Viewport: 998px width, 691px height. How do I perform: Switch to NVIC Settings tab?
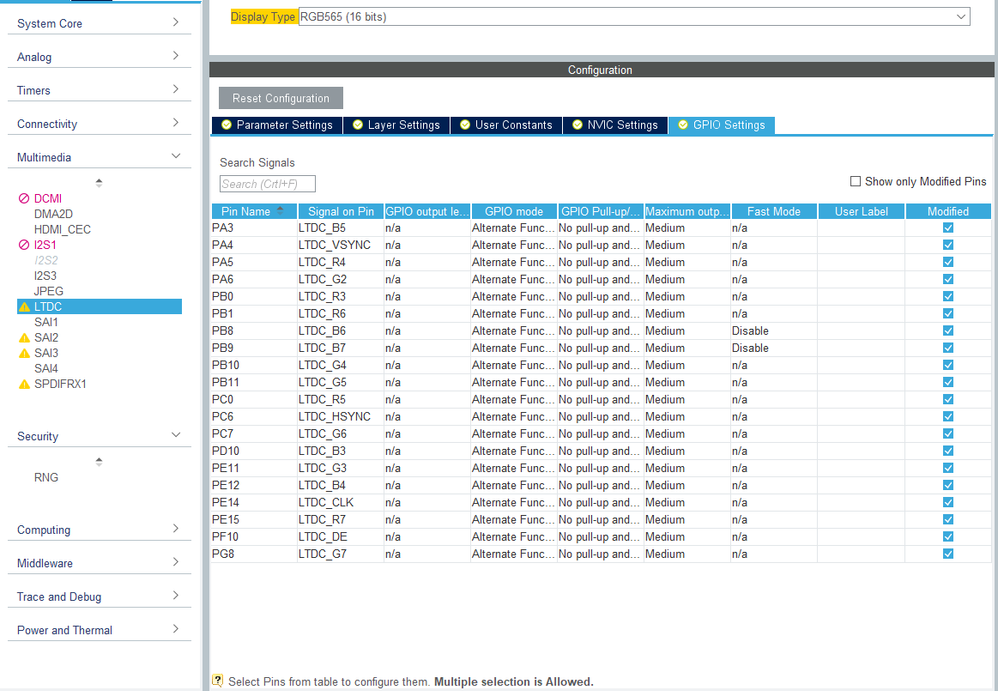point(615,125)
